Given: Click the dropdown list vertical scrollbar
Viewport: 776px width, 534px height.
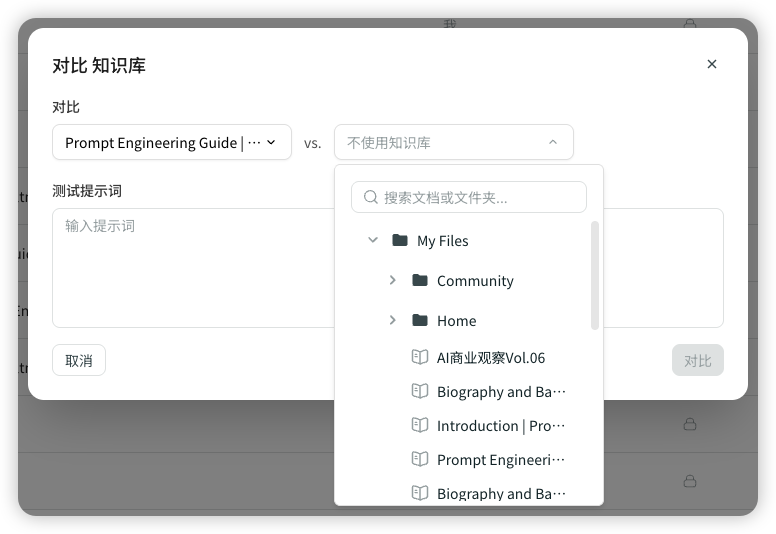Looking at the screenshot, I should click(x=595, y=275).
